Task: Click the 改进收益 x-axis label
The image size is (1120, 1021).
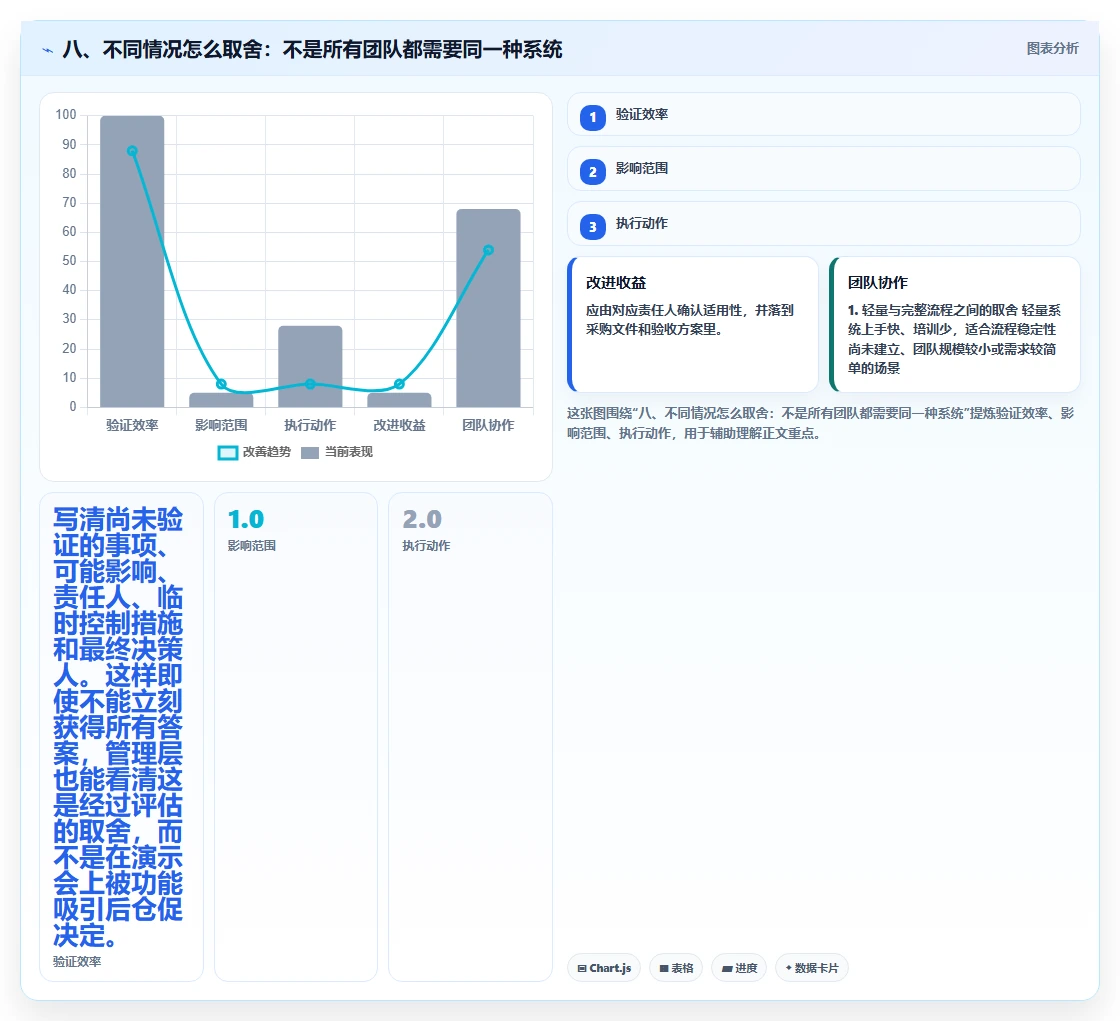Action: point(399,425)
